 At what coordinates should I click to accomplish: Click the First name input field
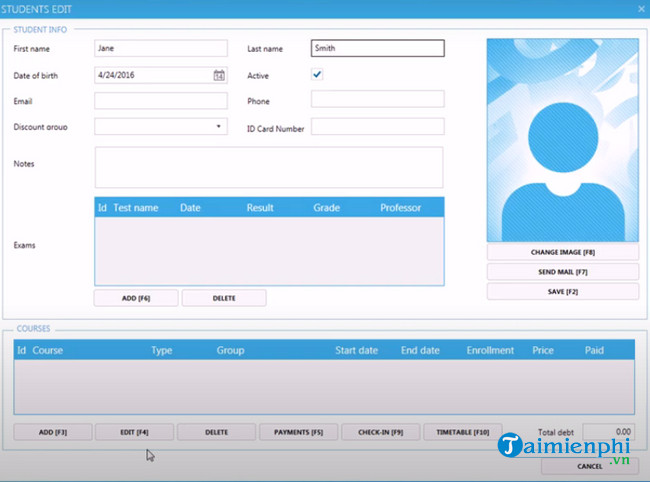[x=160, y=48]
